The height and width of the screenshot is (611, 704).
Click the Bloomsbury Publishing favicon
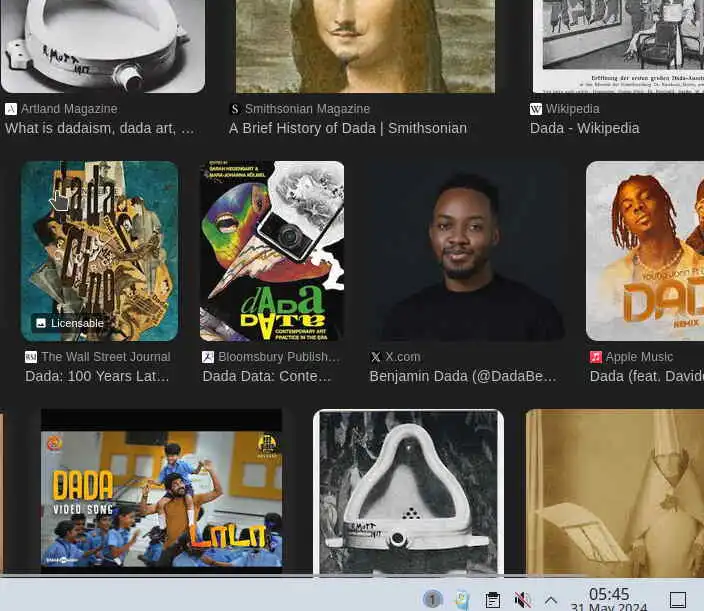click(x=208, y=357)
